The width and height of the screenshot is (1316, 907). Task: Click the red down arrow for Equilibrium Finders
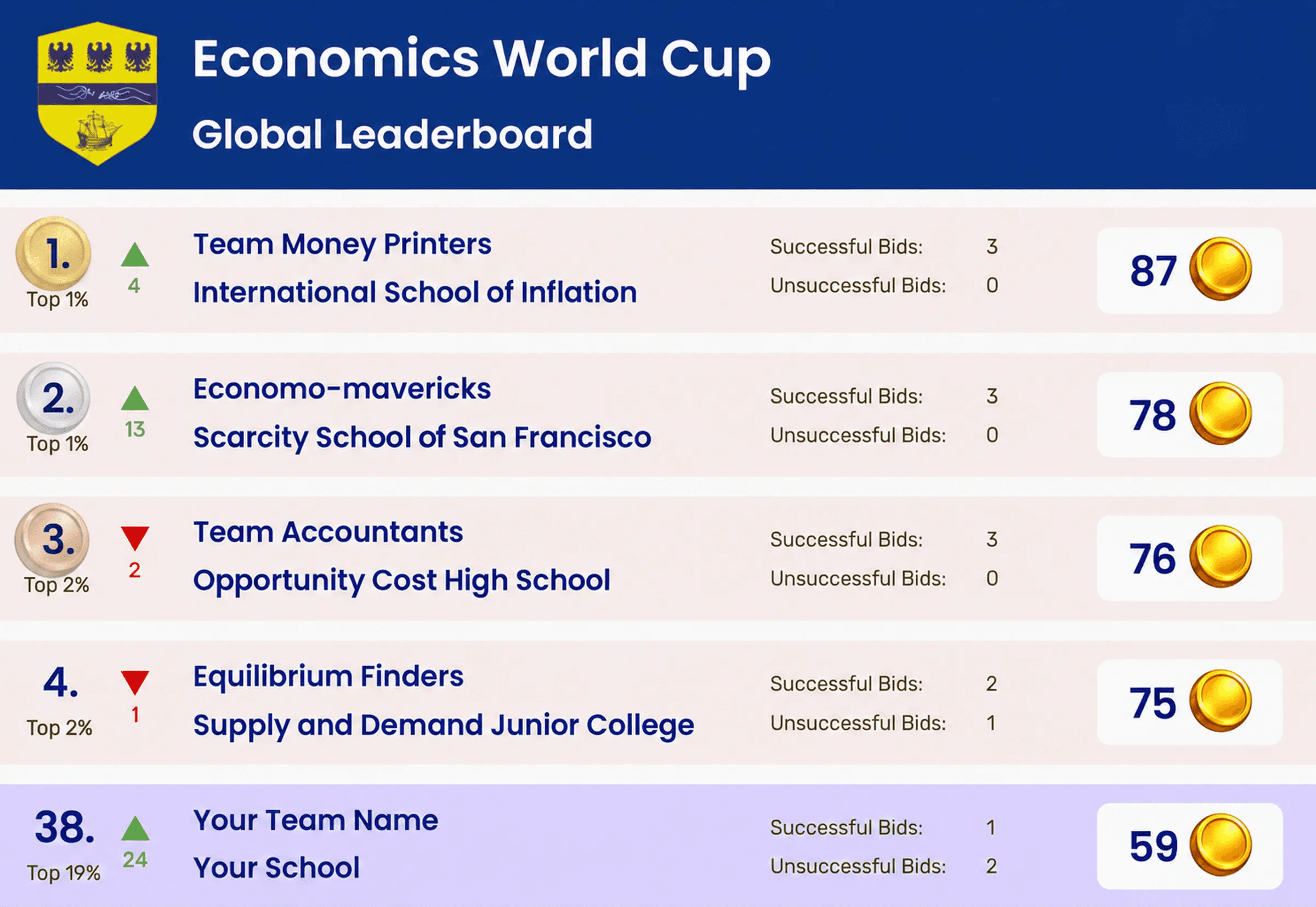pos(135,683)
